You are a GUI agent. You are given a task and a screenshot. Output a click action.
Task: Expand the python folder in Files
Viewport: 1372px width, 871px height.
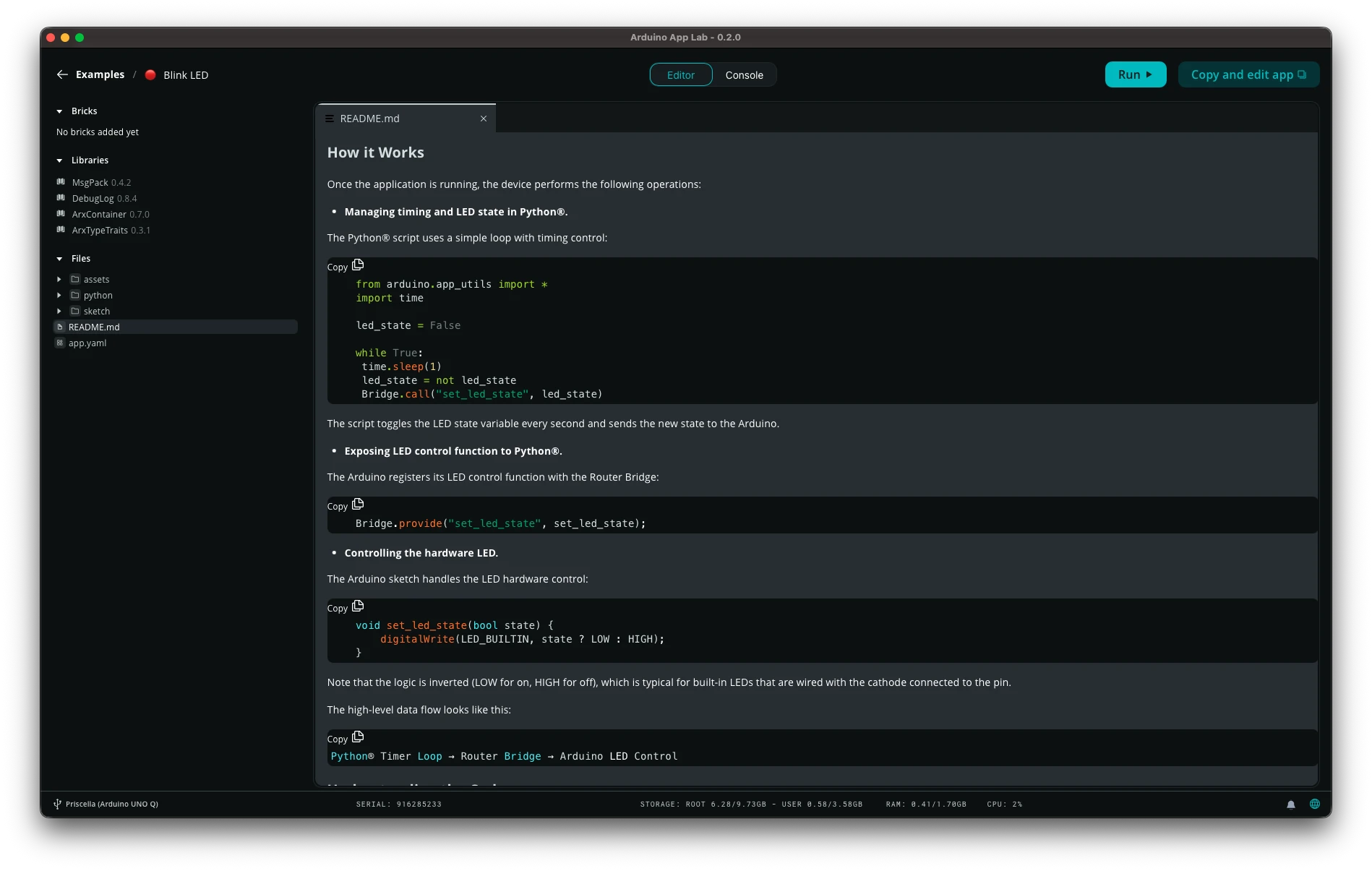(x=59, y=295)
